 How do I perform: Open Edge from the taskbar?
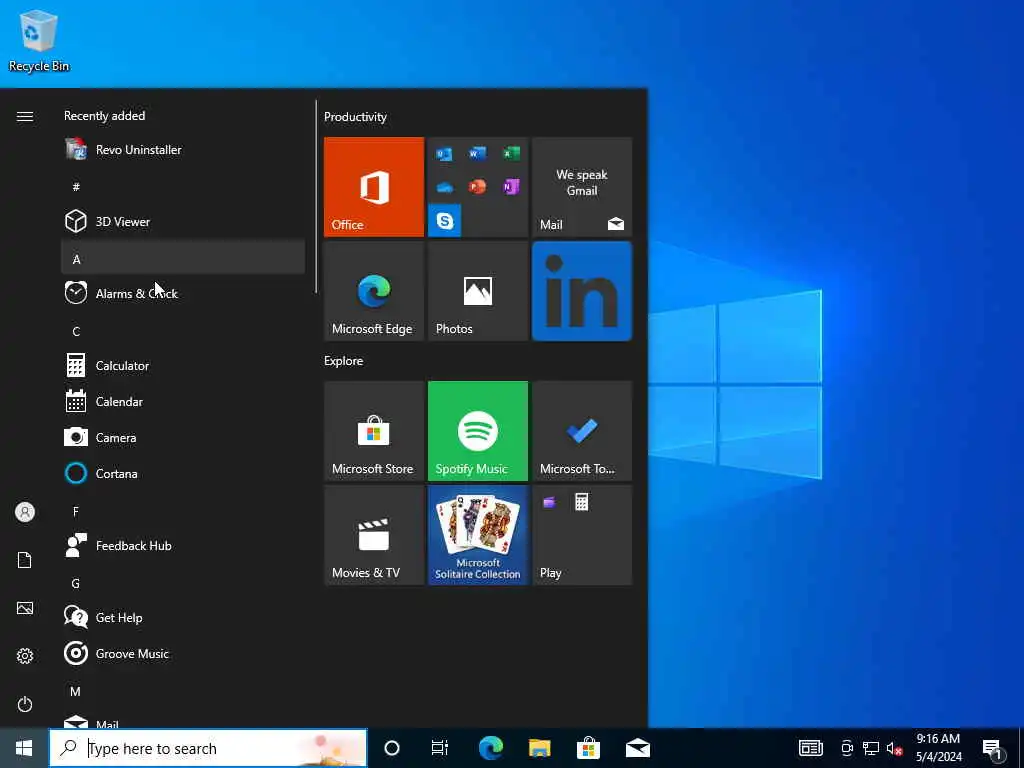click(490, 748)
